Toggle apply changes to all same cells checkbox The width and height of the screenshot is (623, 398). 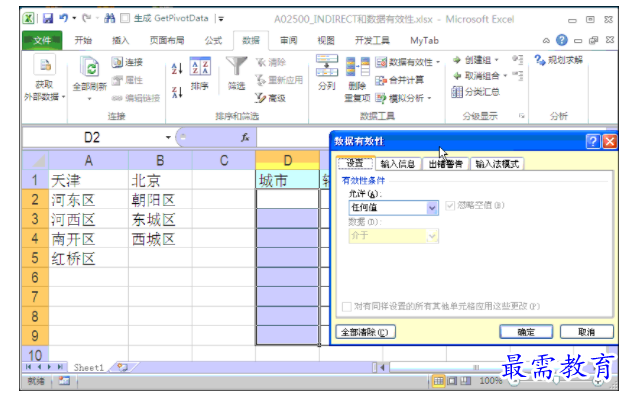pos(346,306)
